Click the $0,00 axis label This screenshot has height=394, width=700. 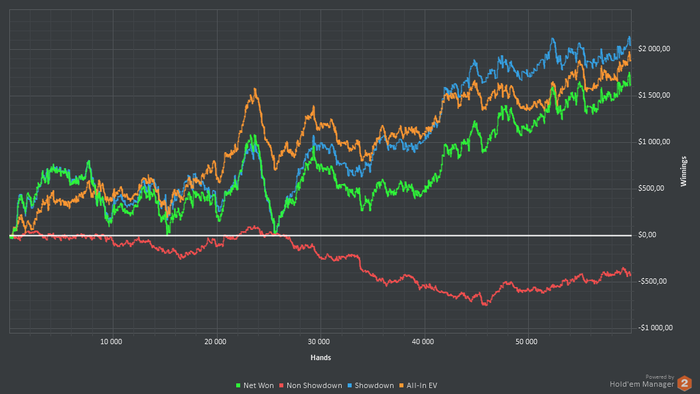point(647,235)
